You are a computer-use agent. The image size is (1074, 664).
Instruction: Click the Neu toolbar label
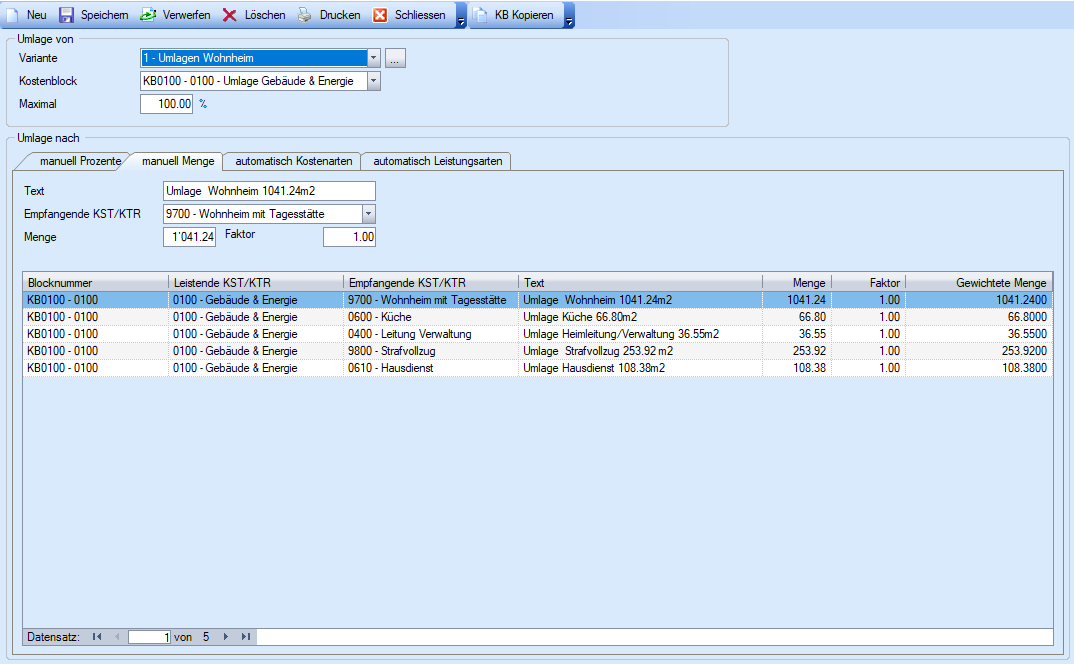pyautogui.click(x=37, y=14)
